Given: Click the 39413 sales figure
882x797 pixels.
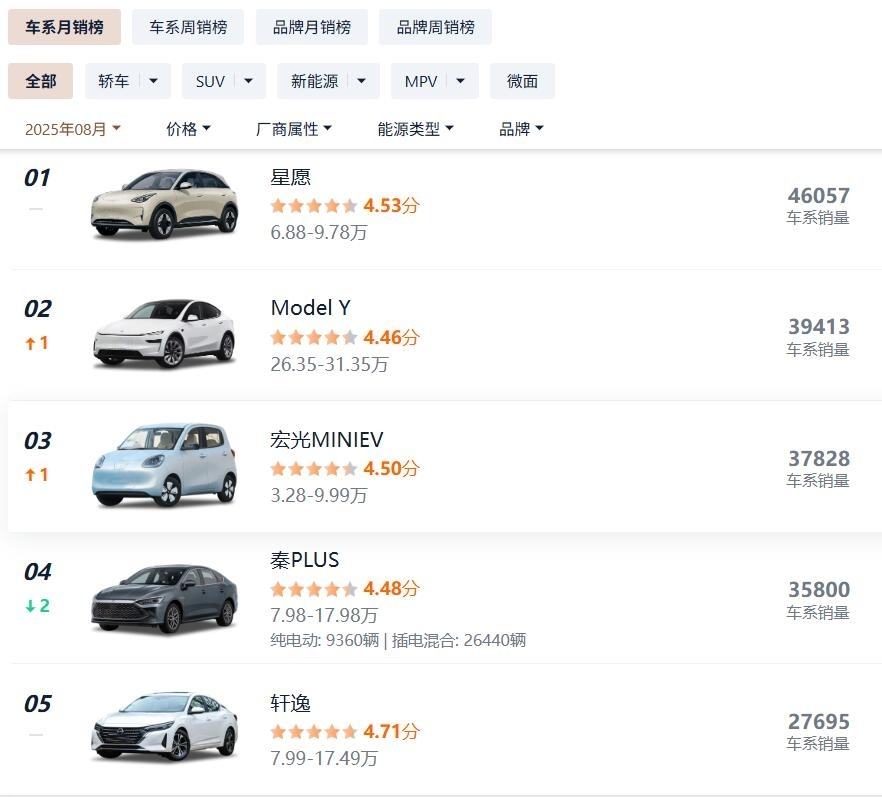Looking at the screenshot, I should (818, 327).
